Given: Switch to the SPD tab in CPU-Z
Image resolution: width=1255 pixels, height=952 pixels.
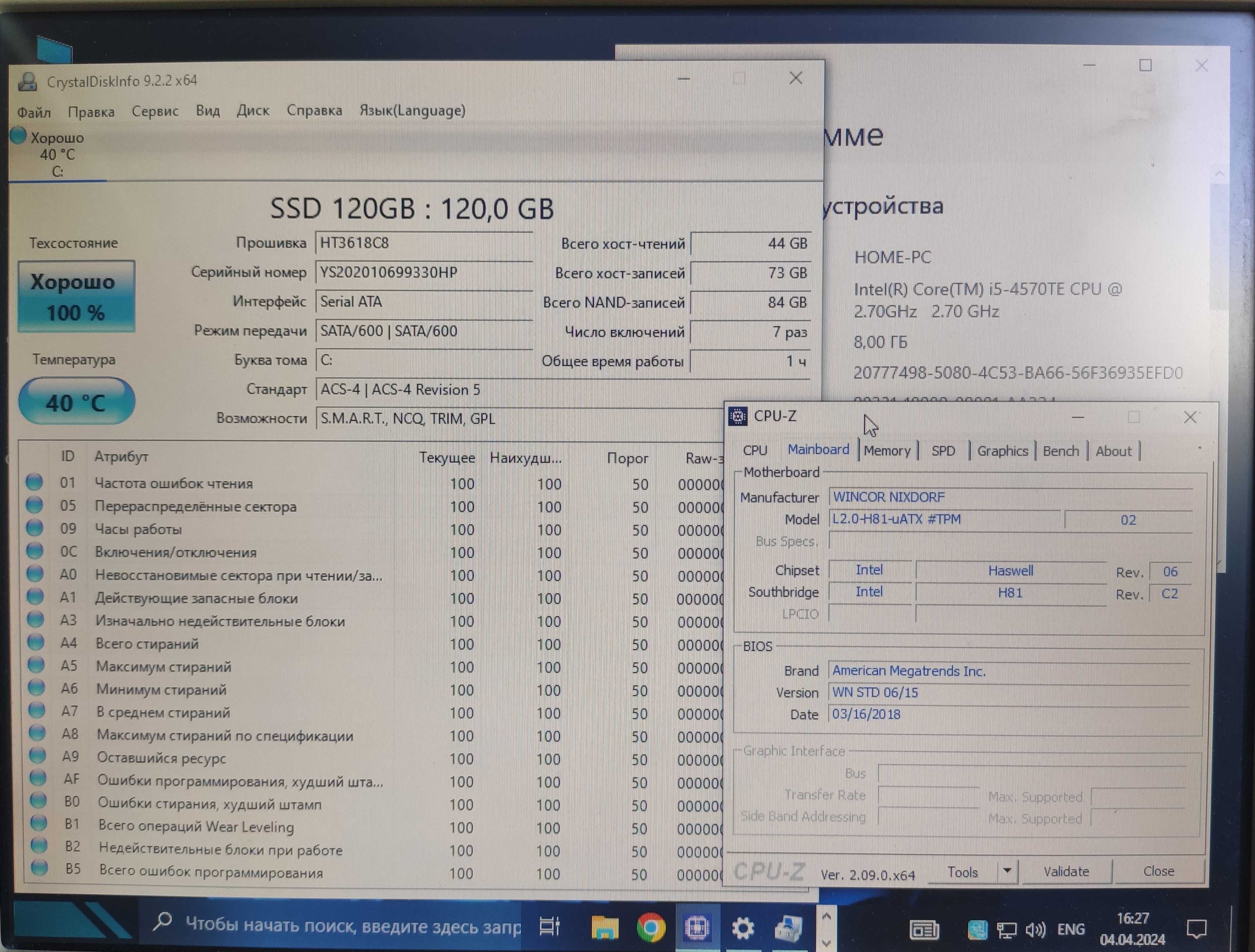Looking at the screenshot, I should click(943, 451).
